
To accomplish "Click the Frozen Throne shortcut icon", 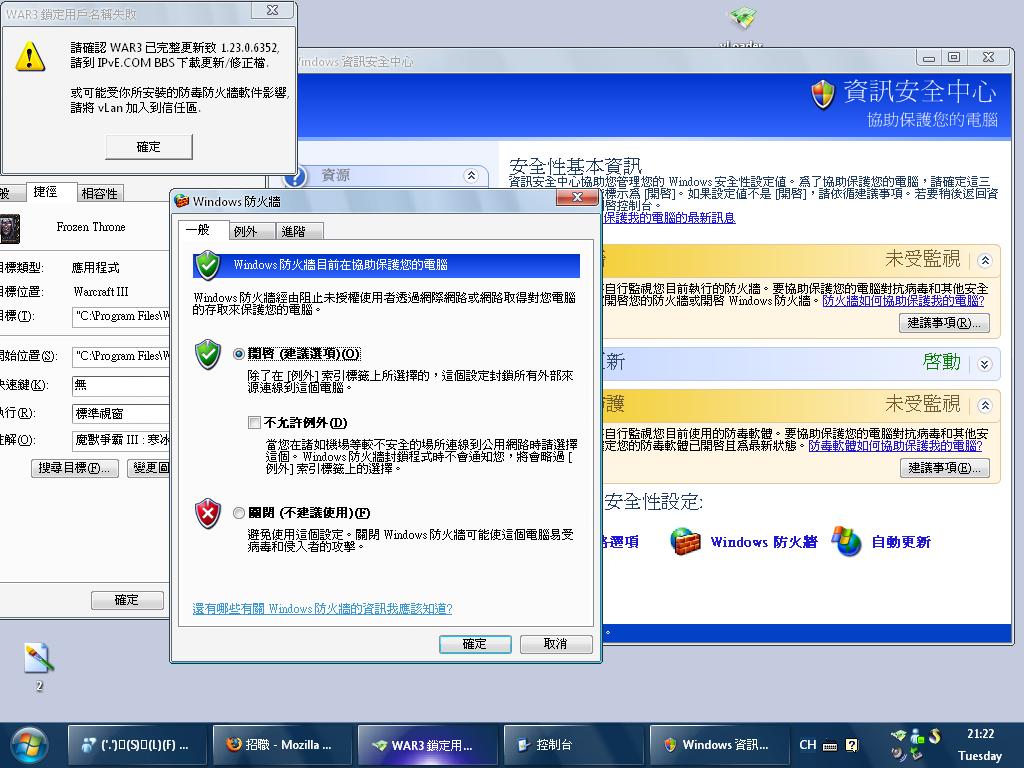I will coord(9,228).
